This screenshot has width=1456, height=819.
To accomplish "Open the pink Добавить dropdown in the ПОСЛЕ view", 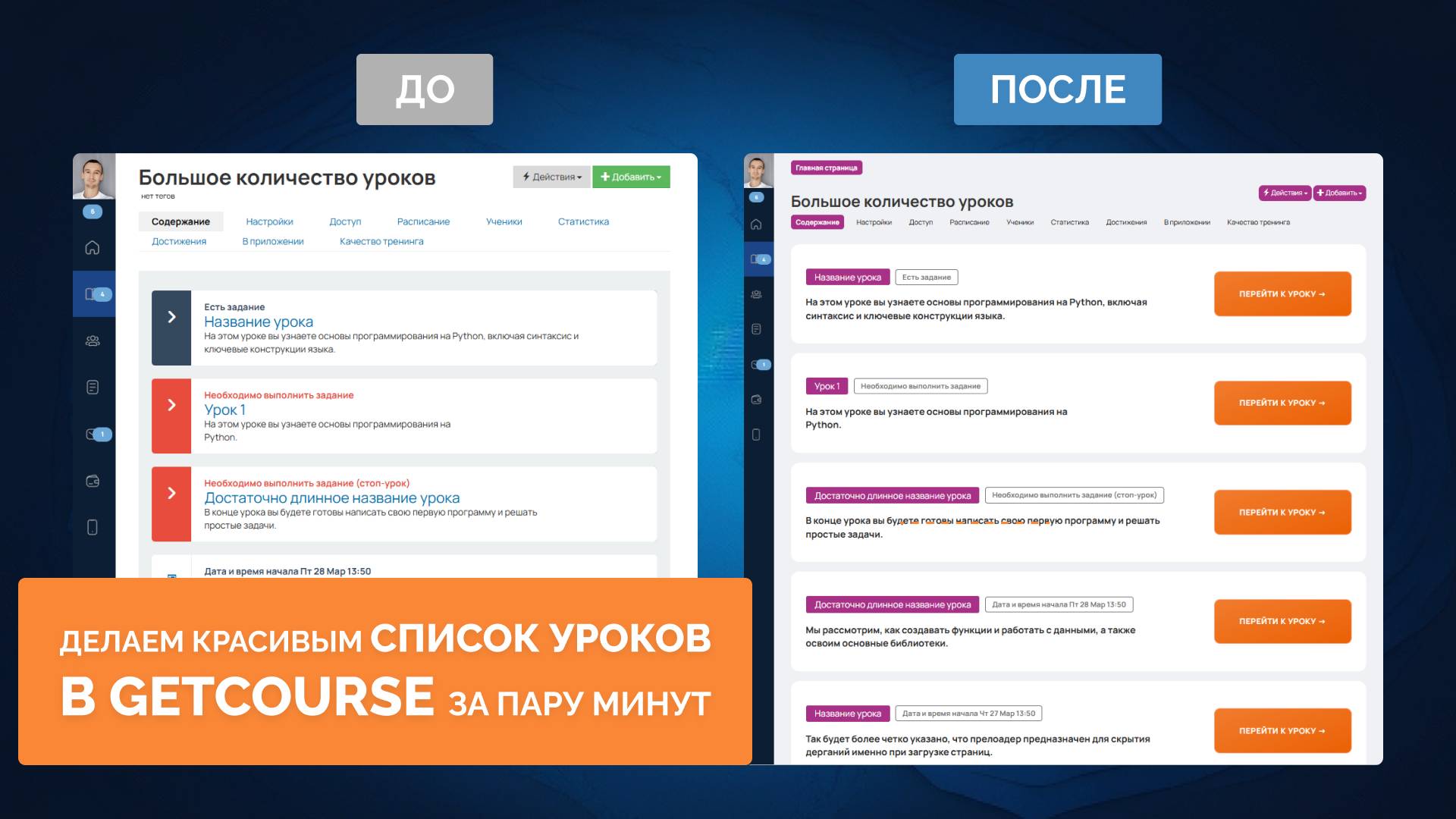I will 1339,193.
